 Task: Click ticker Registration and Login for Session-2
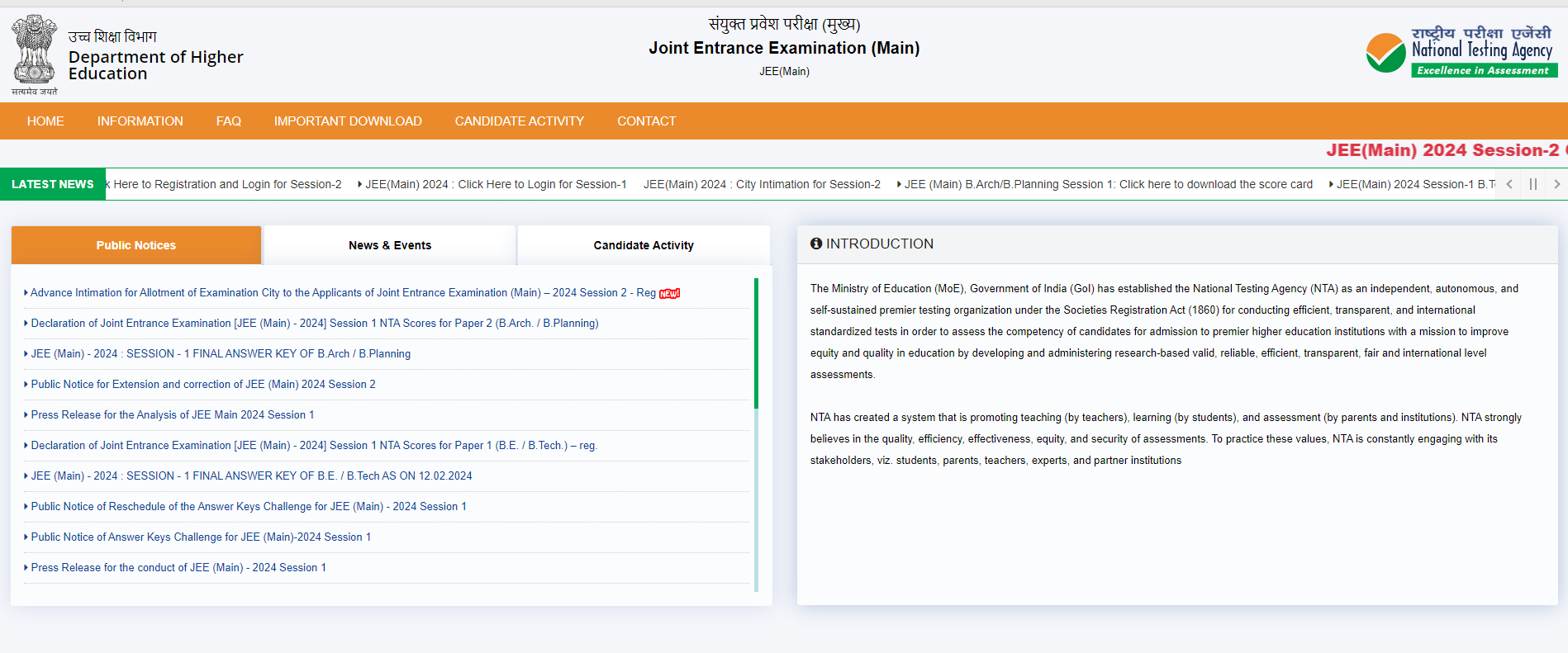click(224, 184)
